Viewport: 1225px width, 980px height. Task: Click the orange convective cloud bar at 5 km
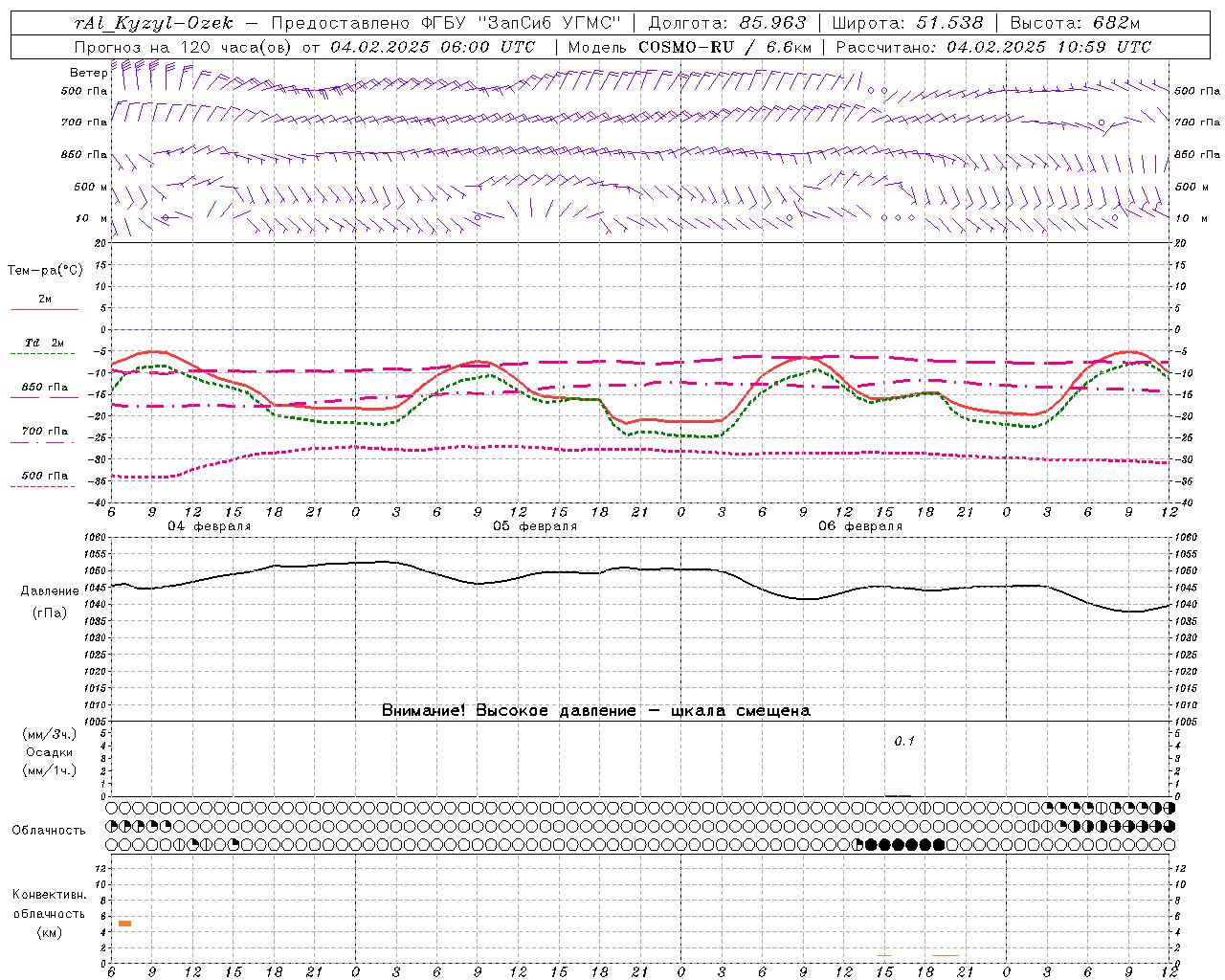pos(124,924)
